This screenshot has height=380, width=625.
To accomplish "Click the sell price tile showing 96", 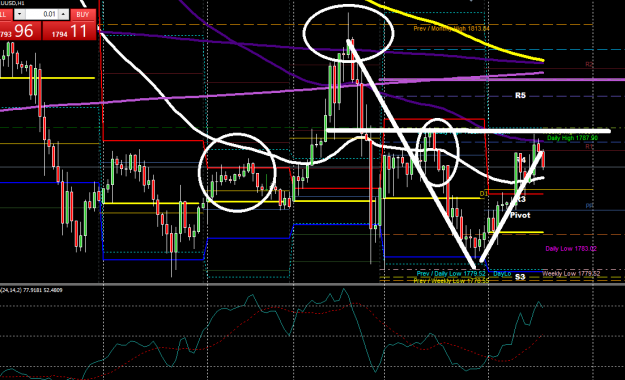I will [20, 31].
